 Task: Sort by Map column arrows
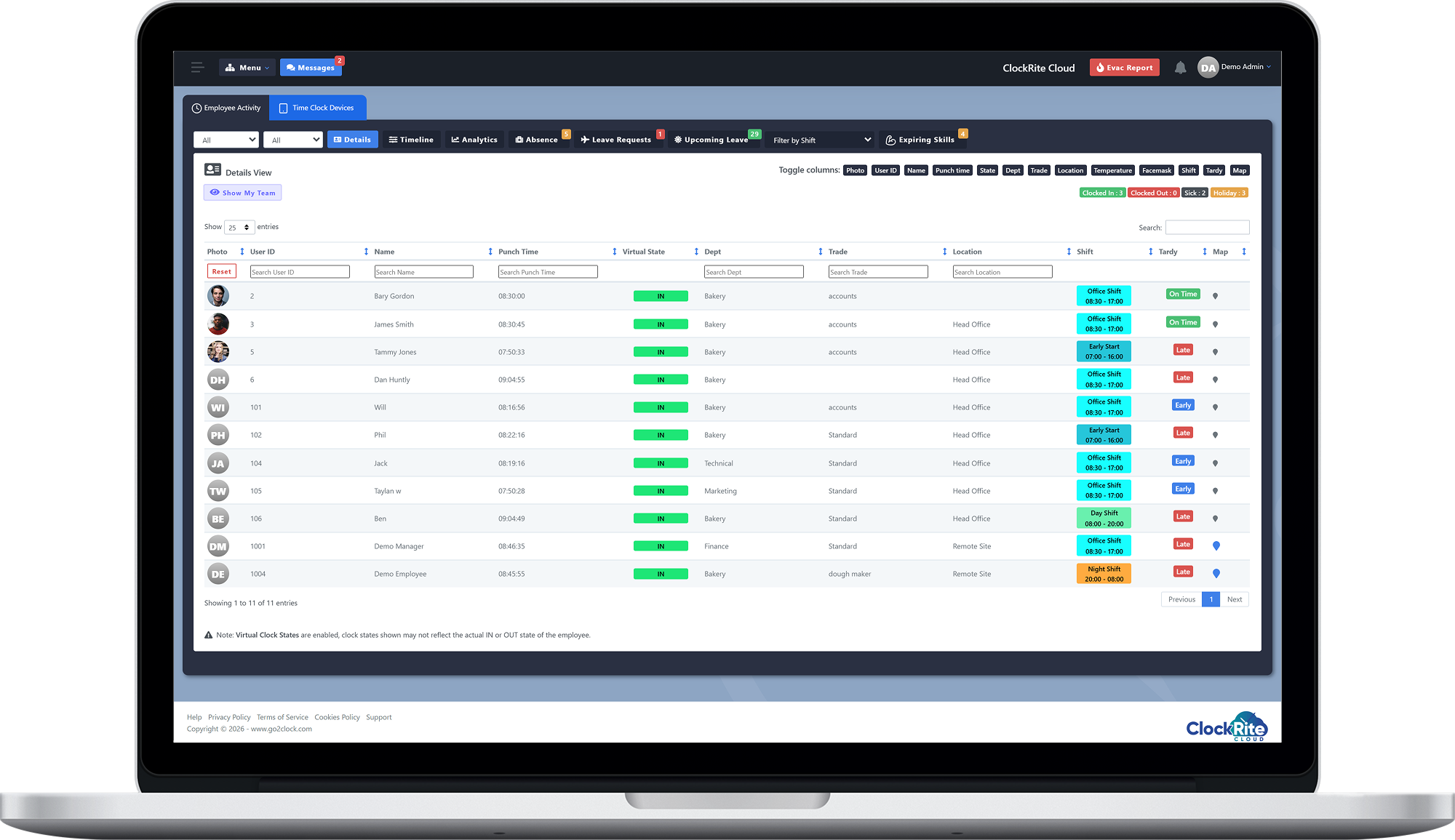[x=1243, y=252]
